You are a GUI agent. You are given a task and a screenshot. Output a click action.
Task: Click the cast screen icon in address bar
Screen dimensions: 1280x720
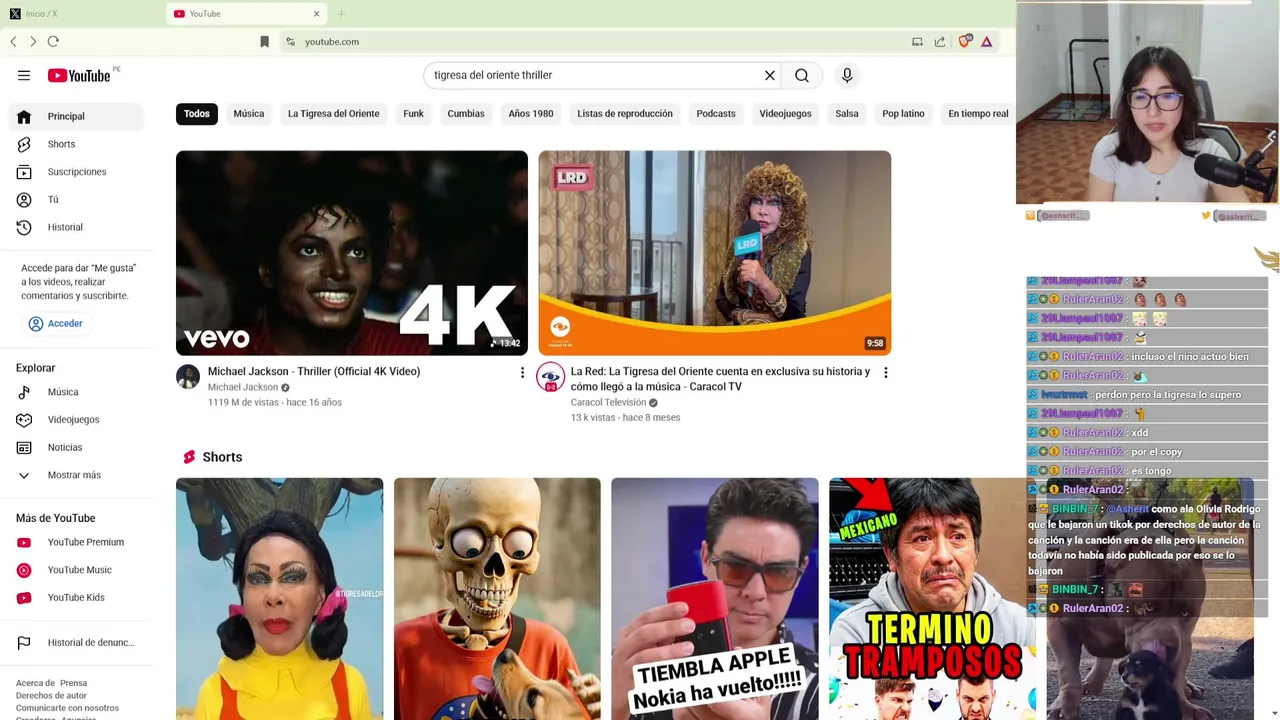[917, 42]
